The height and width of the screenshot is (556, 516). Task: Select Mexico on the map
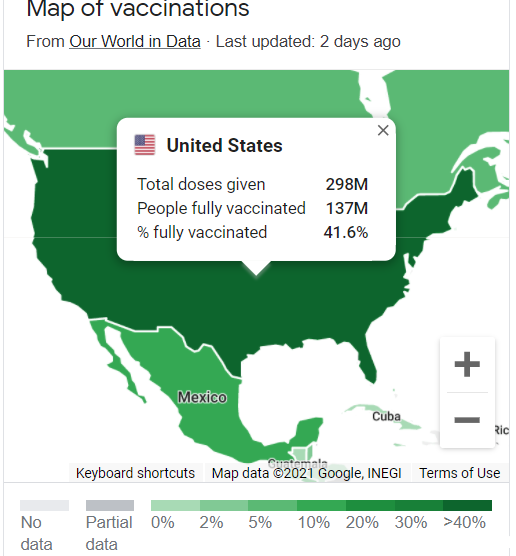point(202,397)
